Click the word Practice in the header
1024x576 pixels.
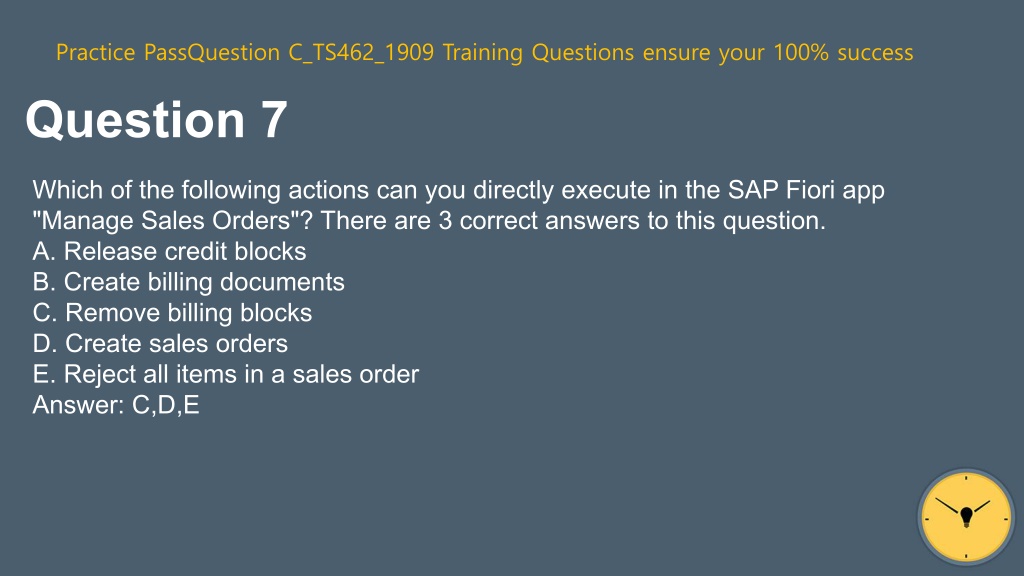(x=95, y=52)
